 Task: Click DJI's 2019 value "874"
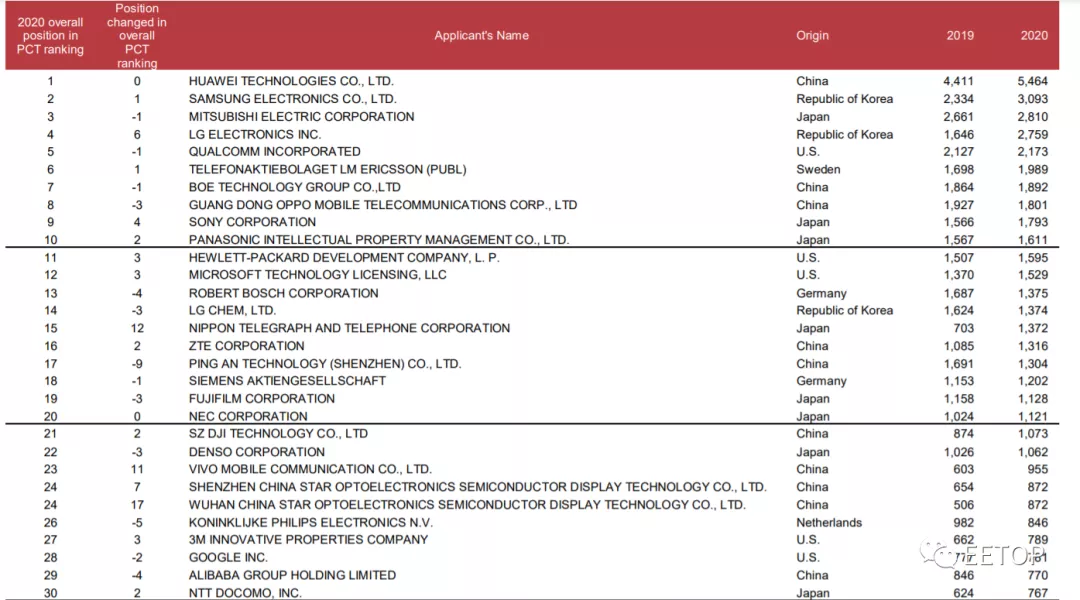tap(964, 434)
